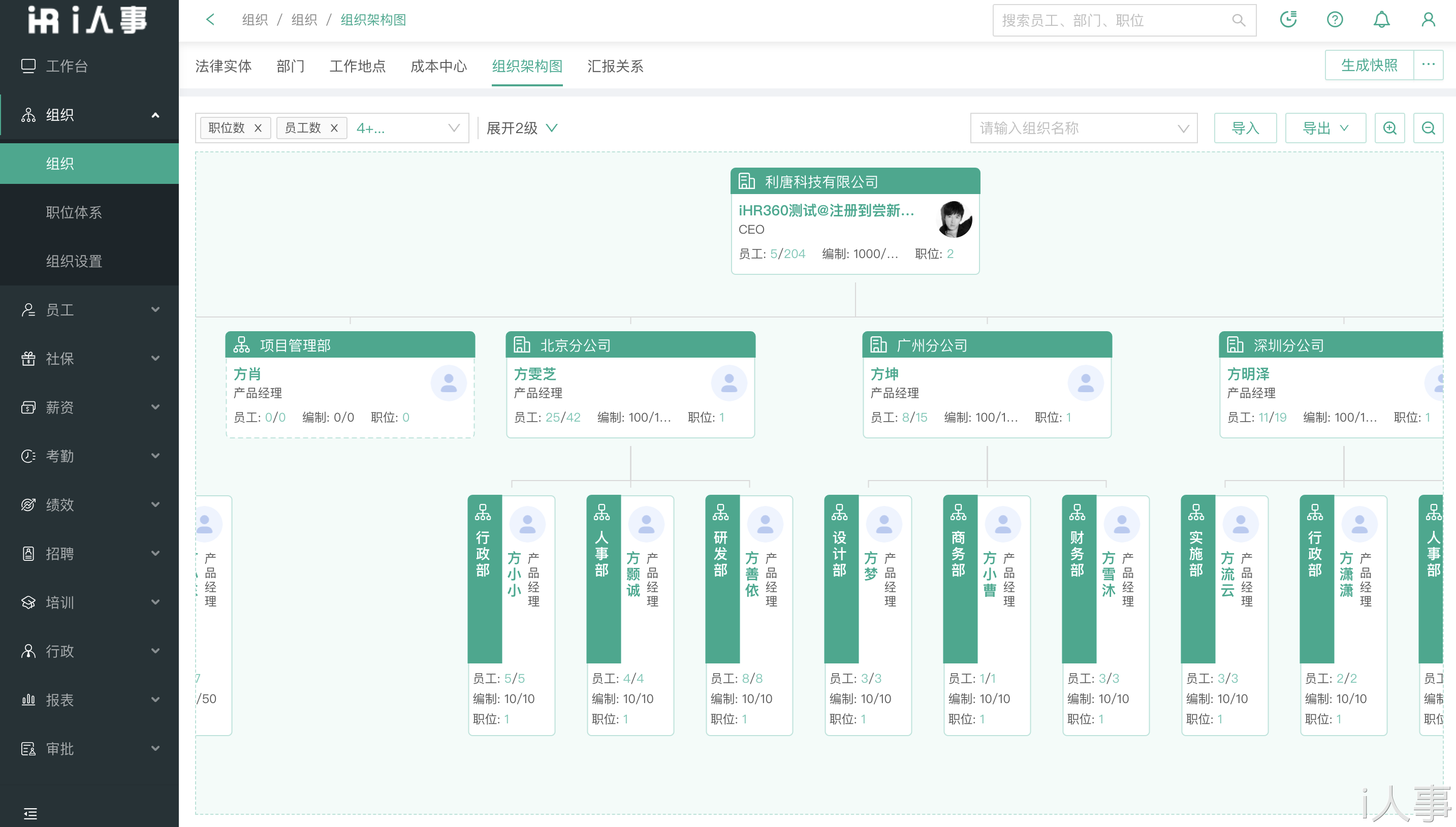Open the 考勤 attendance module
The width and height of the screenshot is (1456, 827).
pos(59,456)
